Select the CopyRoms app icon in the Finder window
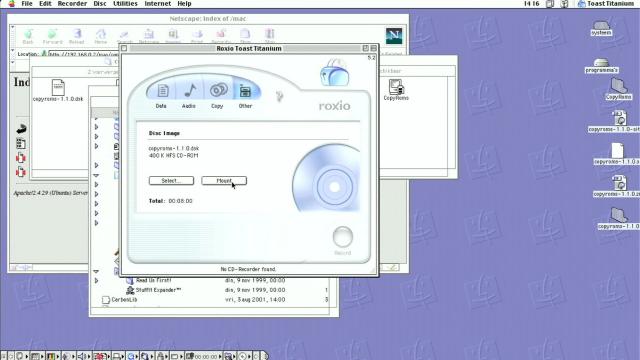Viewport: 640px width, 360px height. point(396,90)
